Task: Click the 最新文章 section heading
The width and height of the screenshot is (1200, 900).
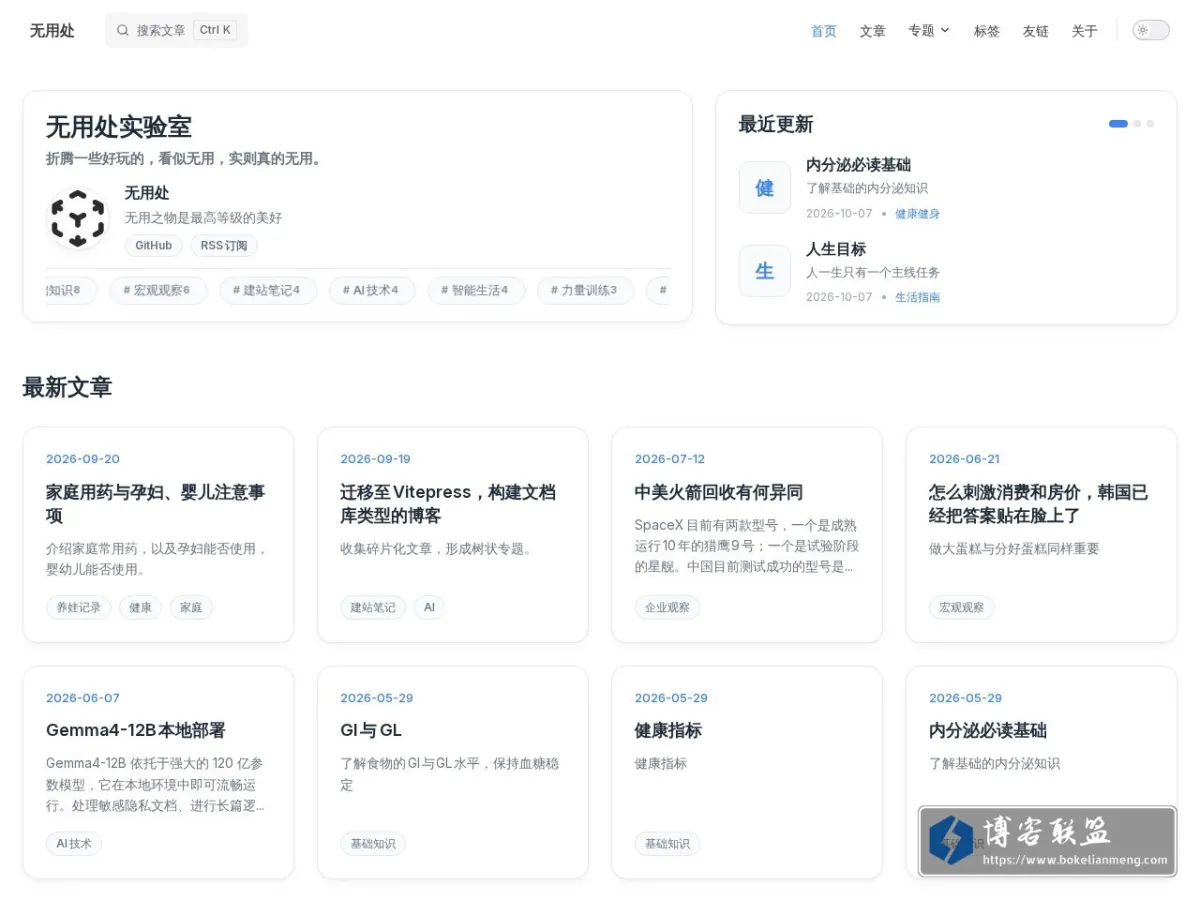Action: coord(67,387)
